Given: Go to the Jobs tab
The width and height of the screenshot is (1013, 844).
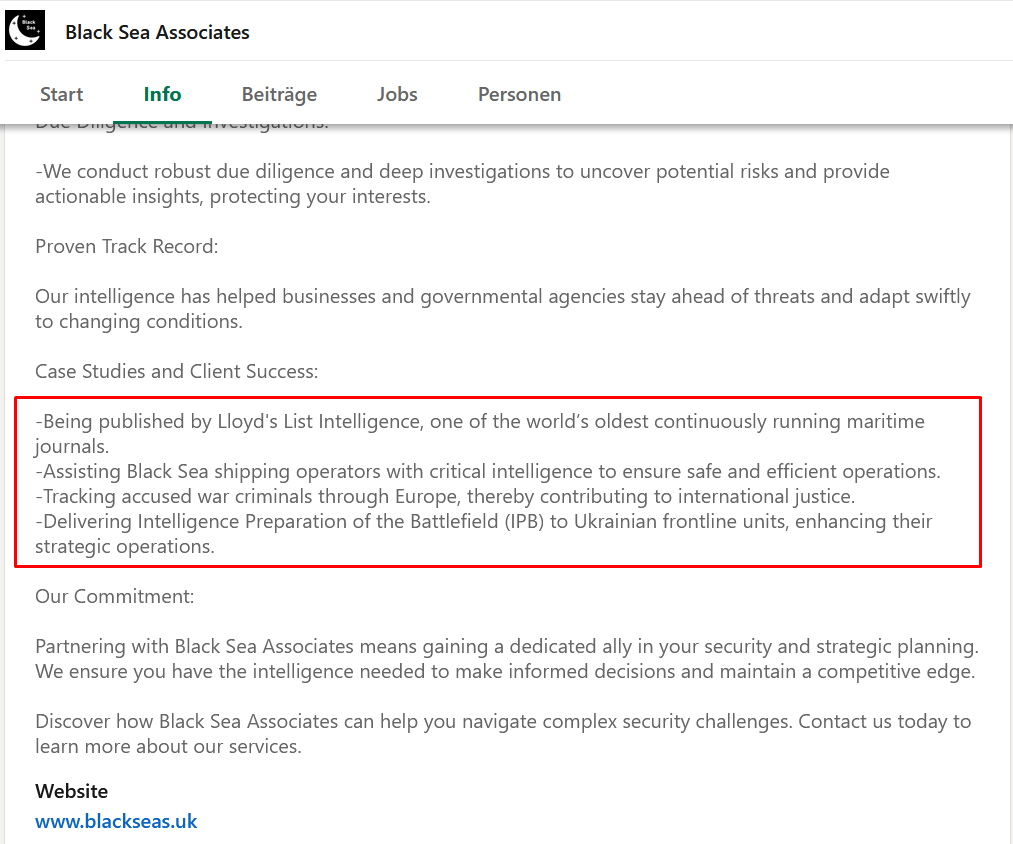Looking at the screenshot, I should pos(397,94).
